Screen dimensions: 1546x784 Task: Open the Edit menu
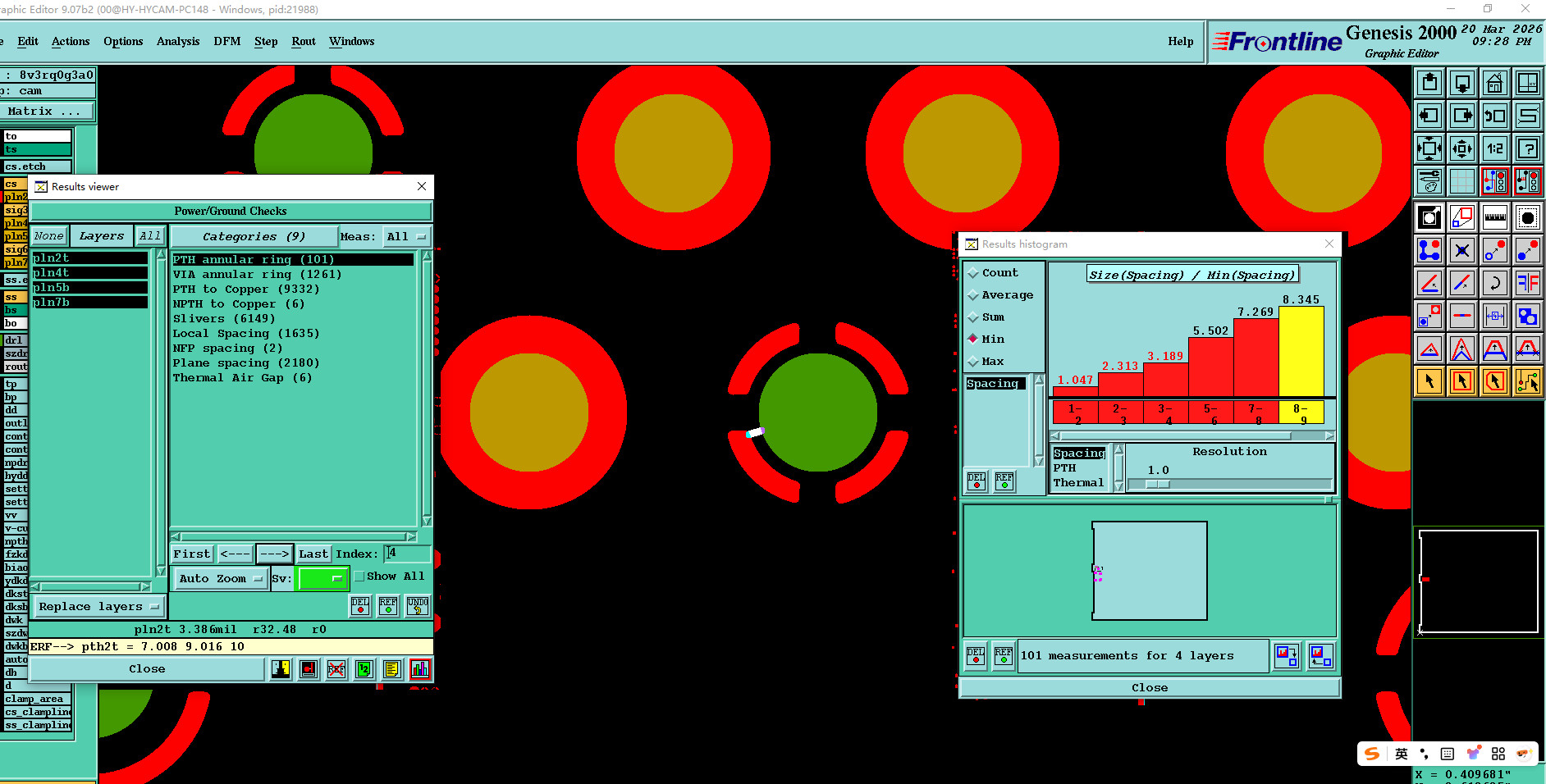pyautogui.click(x=28, y=42)
